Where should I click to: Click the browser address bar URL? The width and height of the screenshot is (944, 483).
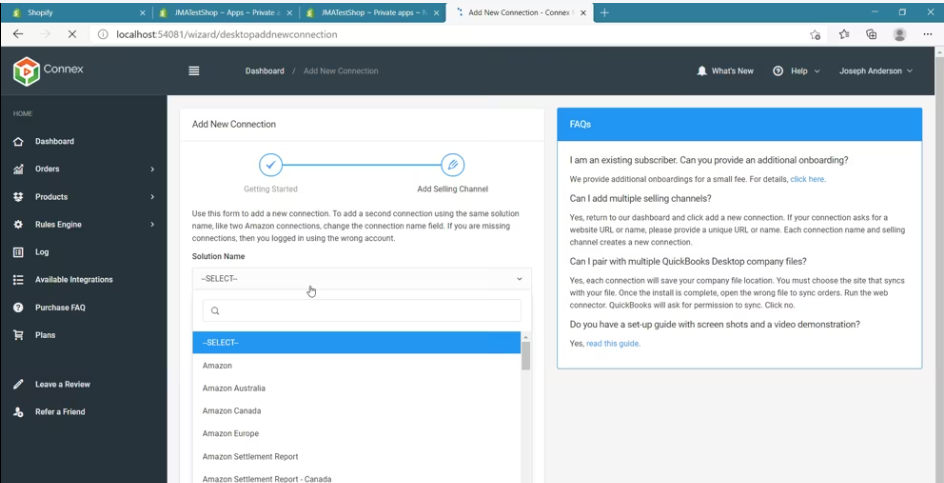tap(226, 34)
